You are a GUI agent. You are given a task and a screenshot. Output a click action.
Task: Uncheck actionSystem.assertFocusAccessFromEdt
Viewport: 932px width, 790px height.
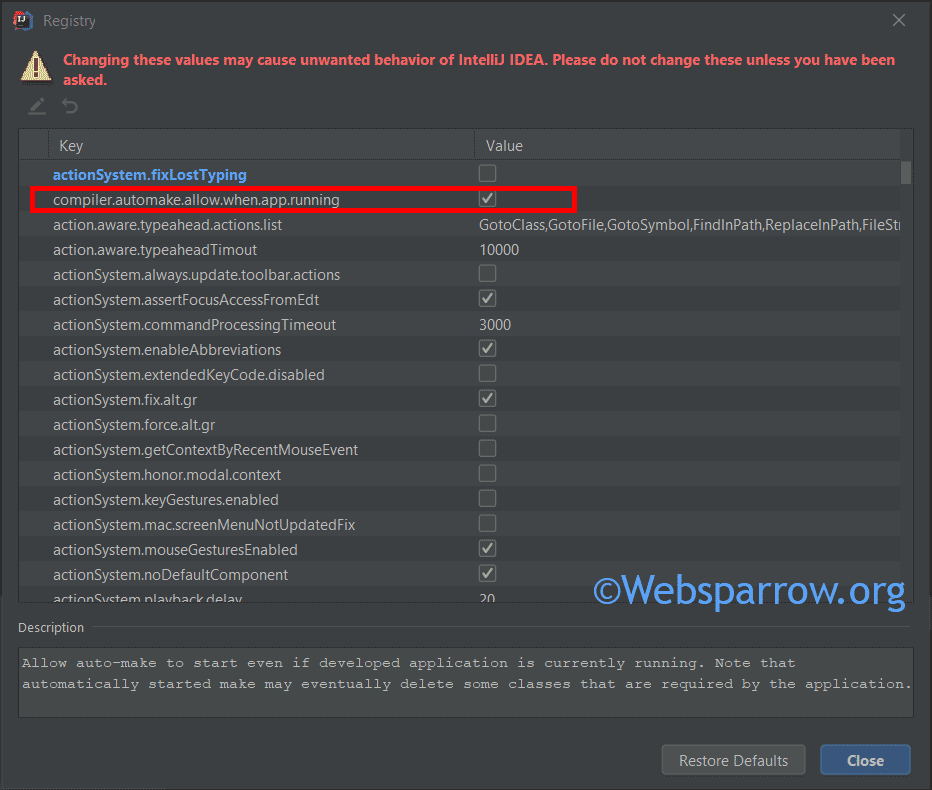(x=487, y=298)
